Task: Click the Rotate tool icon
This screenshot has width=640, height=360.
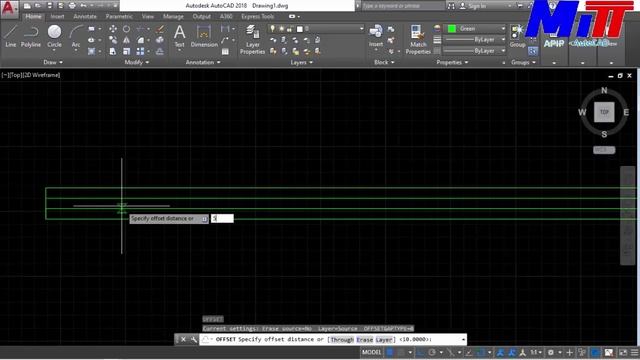Action: coord(127,29)
